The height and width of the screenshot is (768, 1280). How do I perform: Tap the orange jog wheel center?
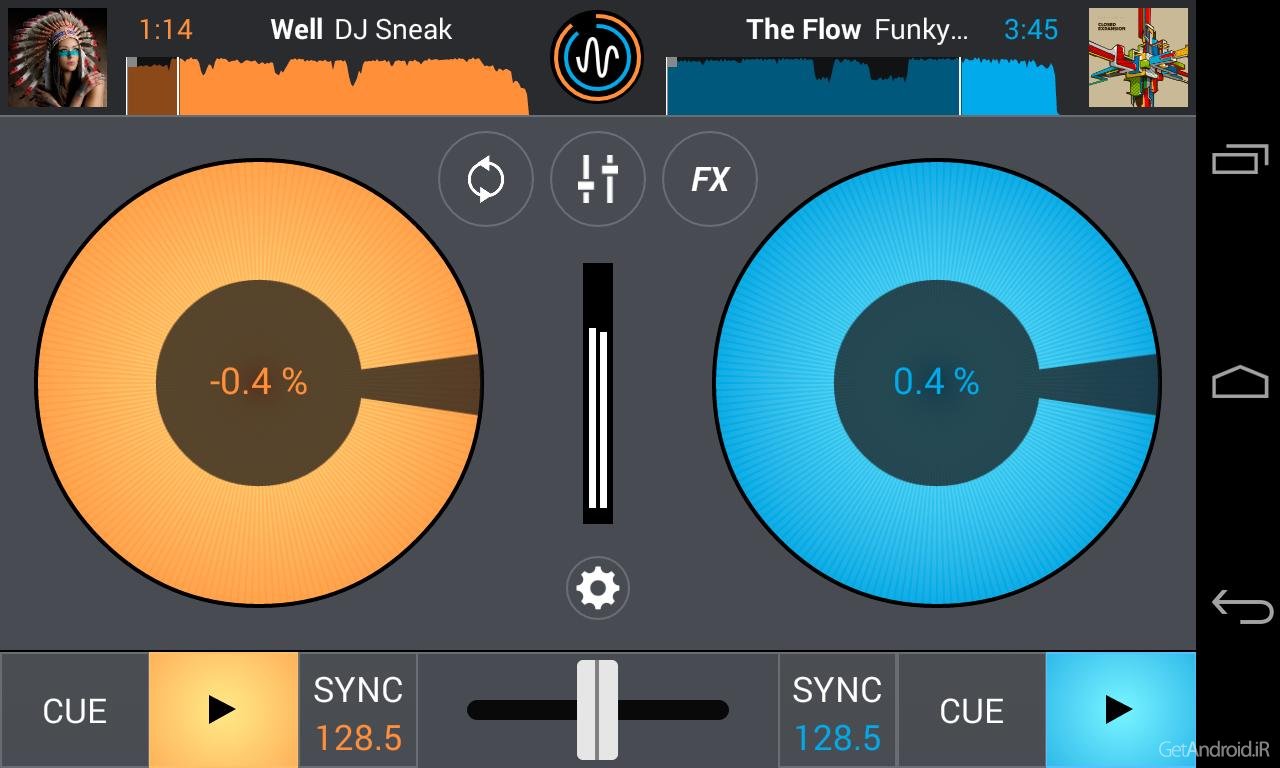coord(258,382)
